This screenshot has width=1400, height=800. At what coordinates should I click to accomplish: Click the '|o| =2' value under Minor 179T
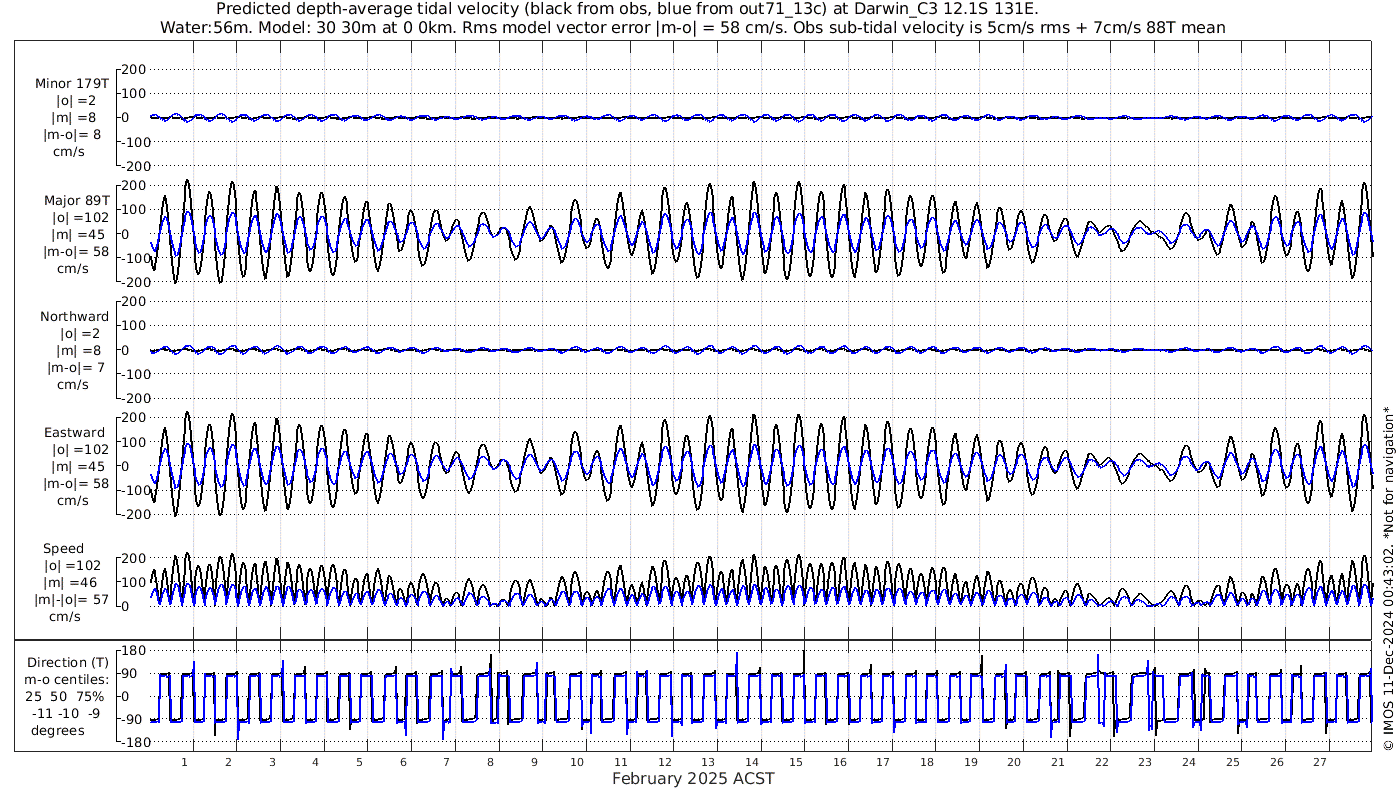pyautogui.click(x=76, y=101)
